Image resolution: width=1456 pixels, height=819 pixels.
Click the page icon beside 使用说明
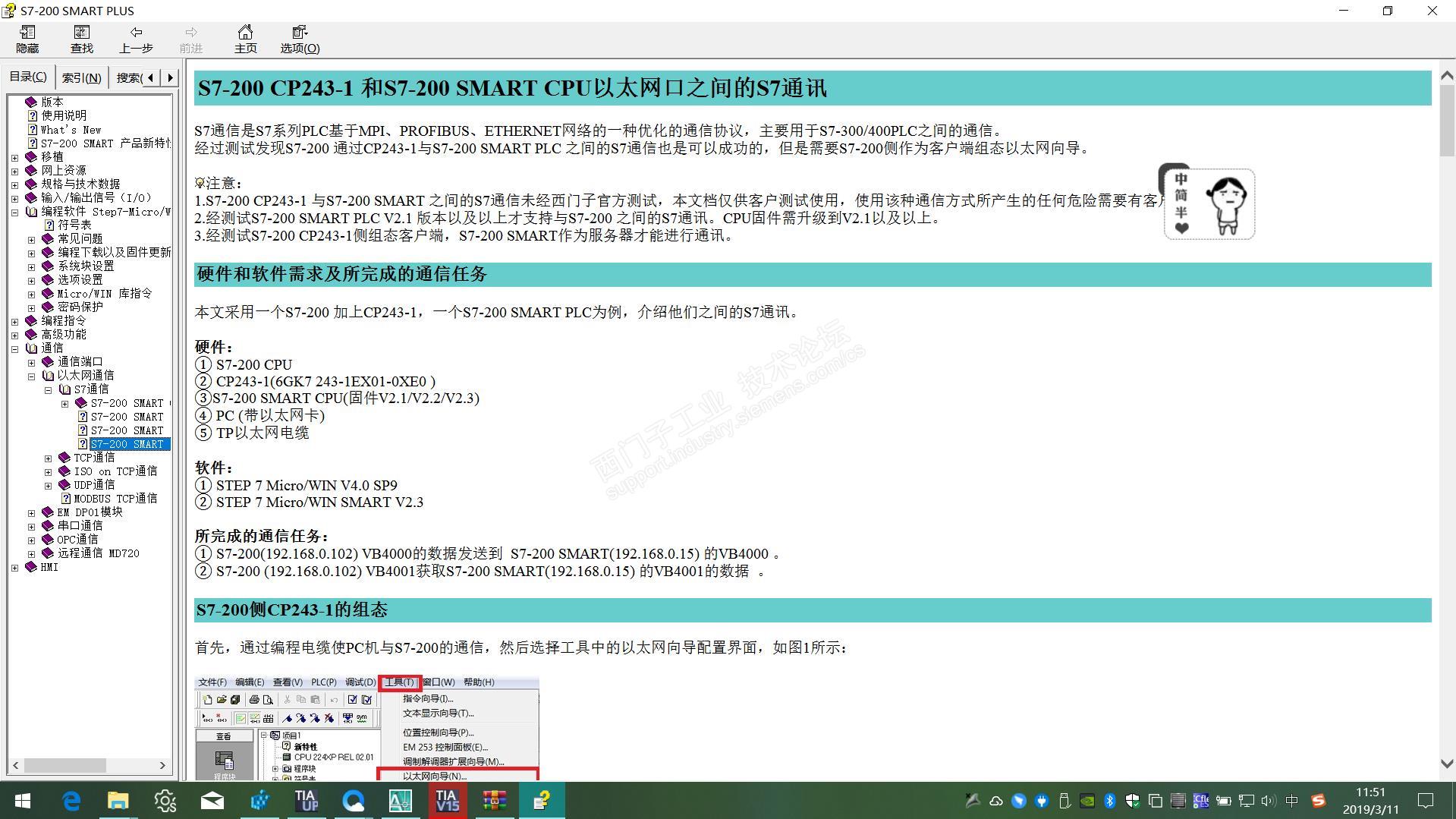pos(33,115)
